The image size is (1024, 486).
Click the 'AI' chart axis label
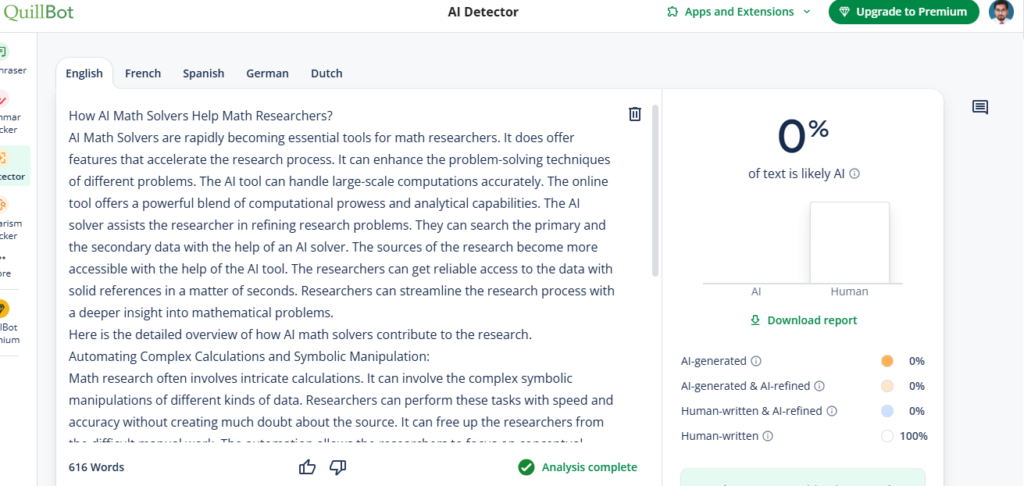point(756,292)
